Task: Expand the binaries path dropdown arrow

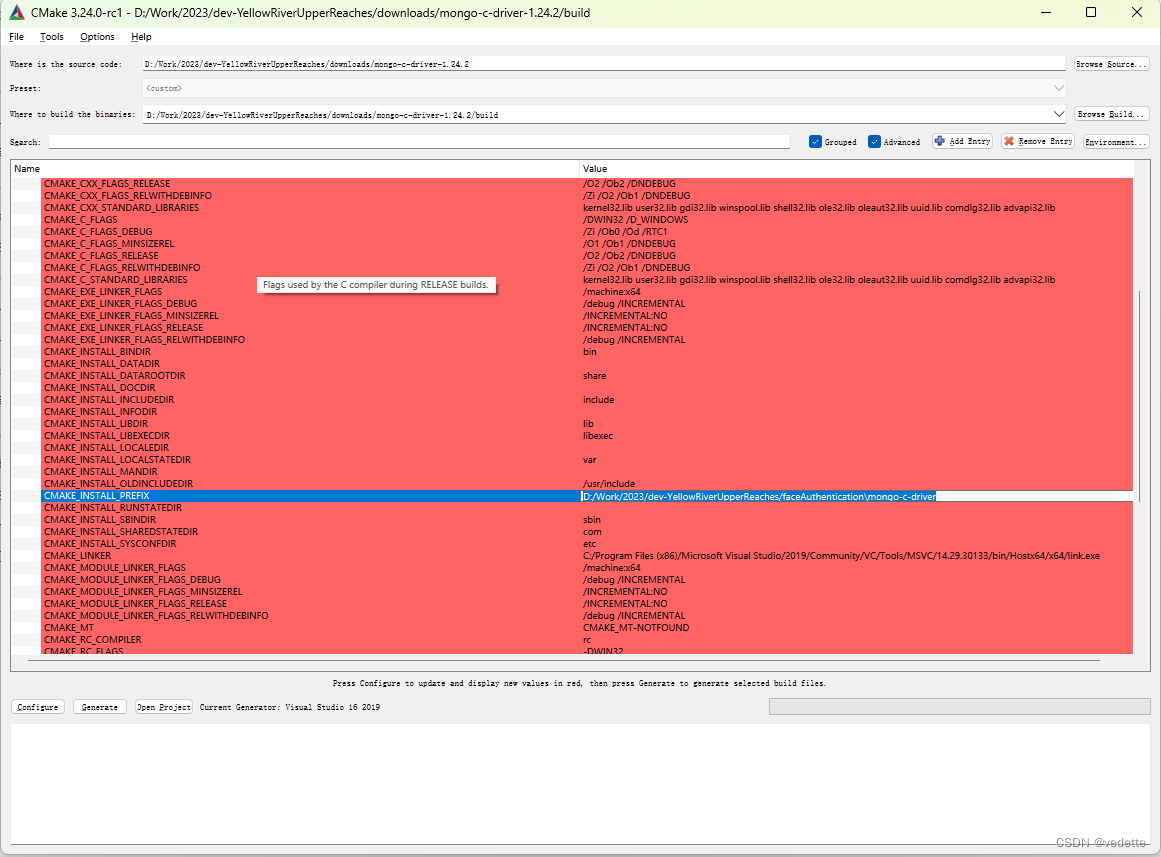Action: [1058, 113]
